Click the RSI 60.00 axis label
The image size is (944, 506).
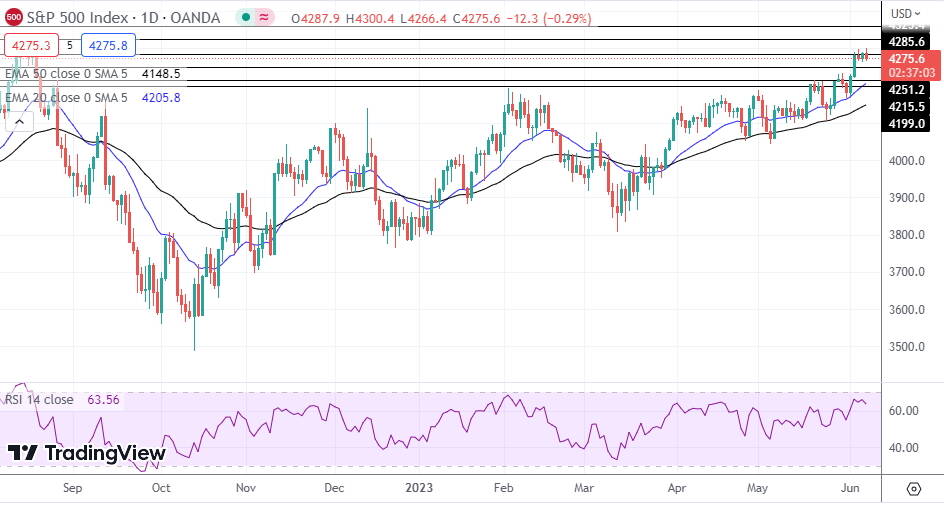(x=904, y=411)
